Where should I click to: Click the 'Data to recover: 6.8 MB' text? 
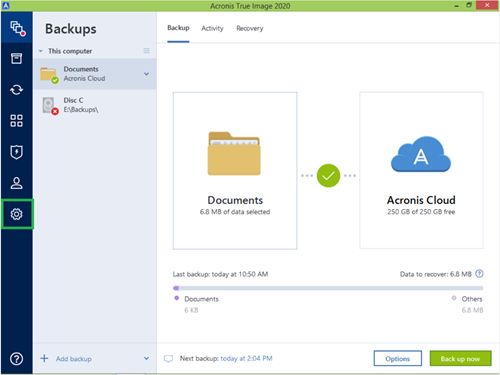coord(436,274)
